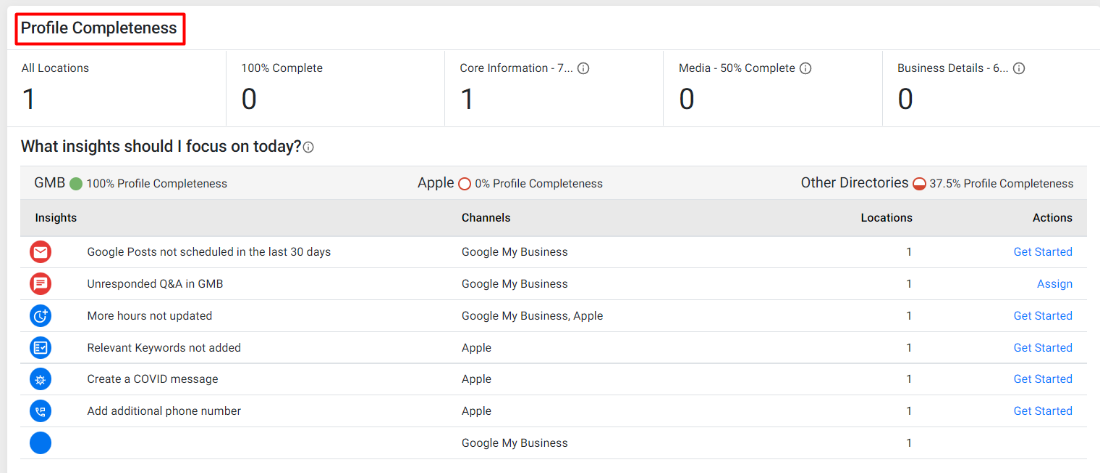Get Started on Create a COVID message
Screen dimensions: 1100x473
coord(1042,379)
